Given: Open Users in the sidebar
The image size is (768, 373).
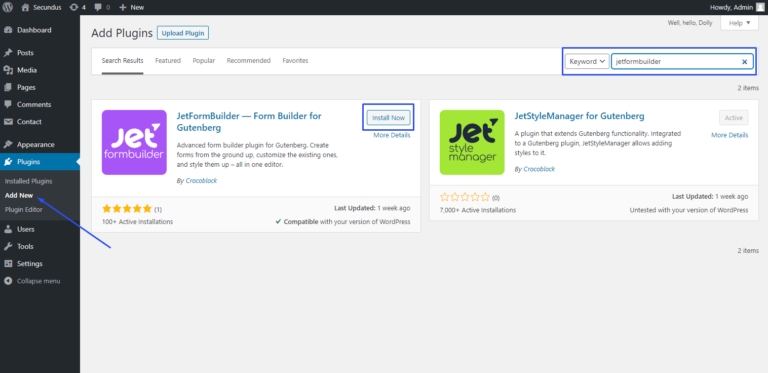Looking at the screenshot, I should click(x=25, y=229).
